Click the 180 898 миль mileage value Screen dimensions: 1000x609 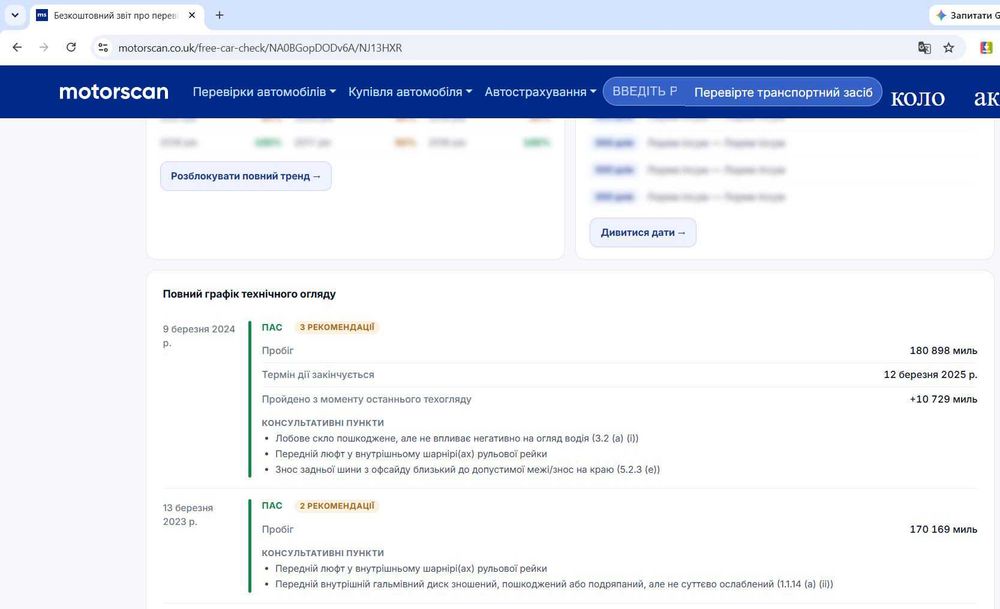[x=943, y=351]
